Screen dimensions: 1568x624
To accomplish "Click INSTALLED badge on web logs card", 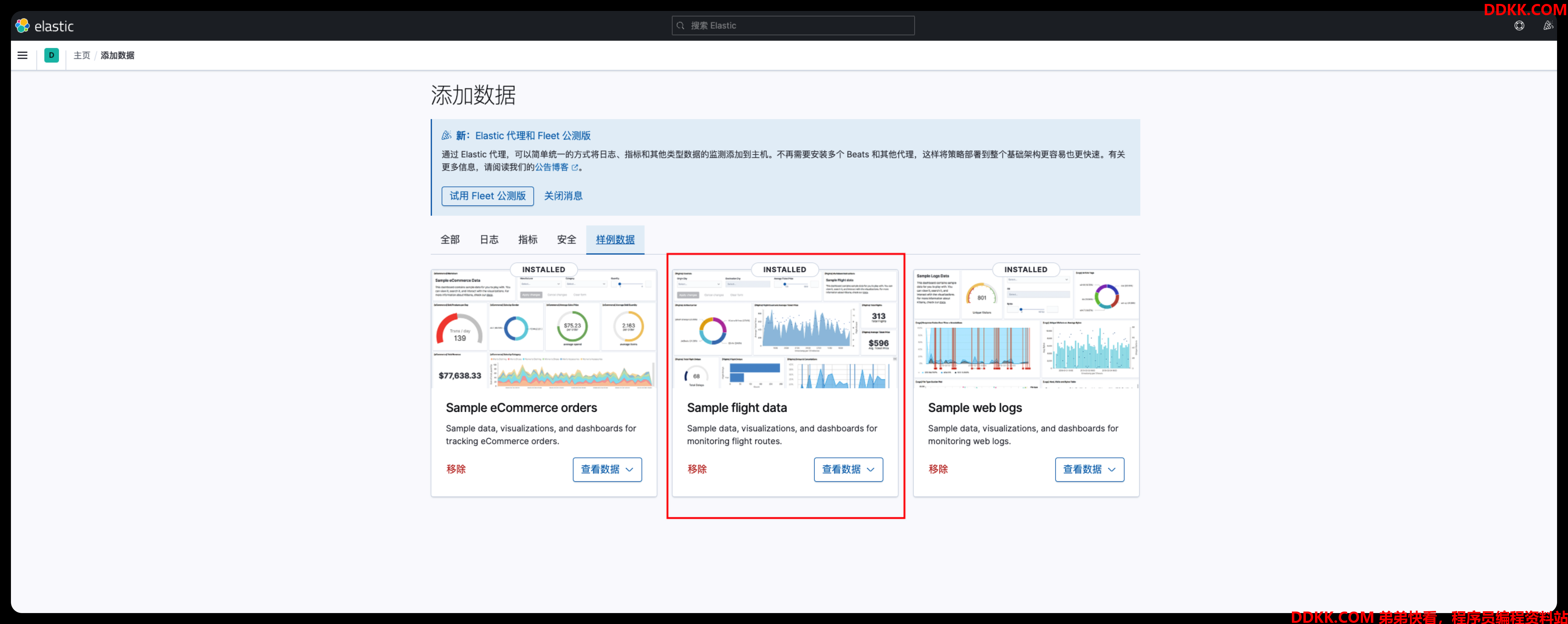I will [x=1026, y=270].
